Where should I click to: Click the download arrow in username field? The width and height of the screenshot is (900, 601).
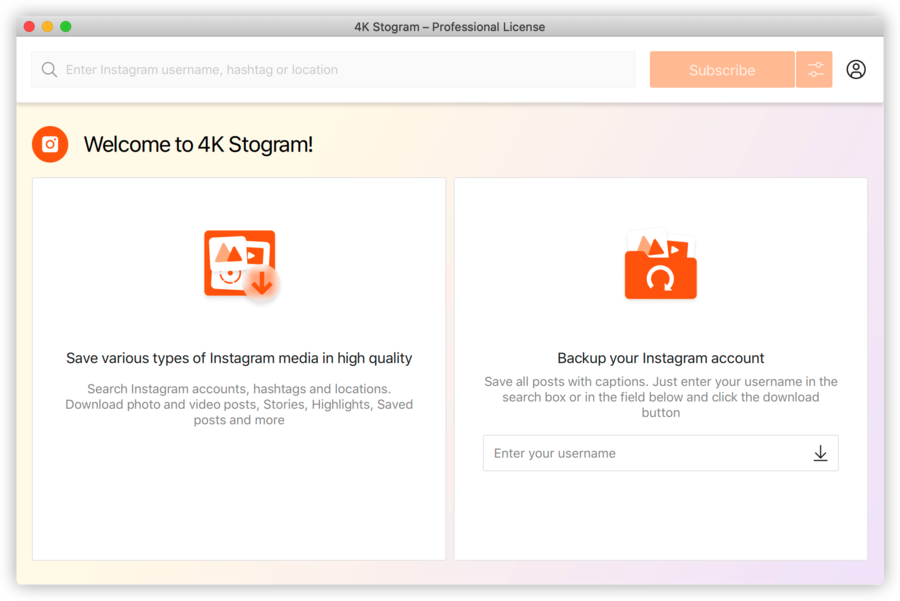820,453
